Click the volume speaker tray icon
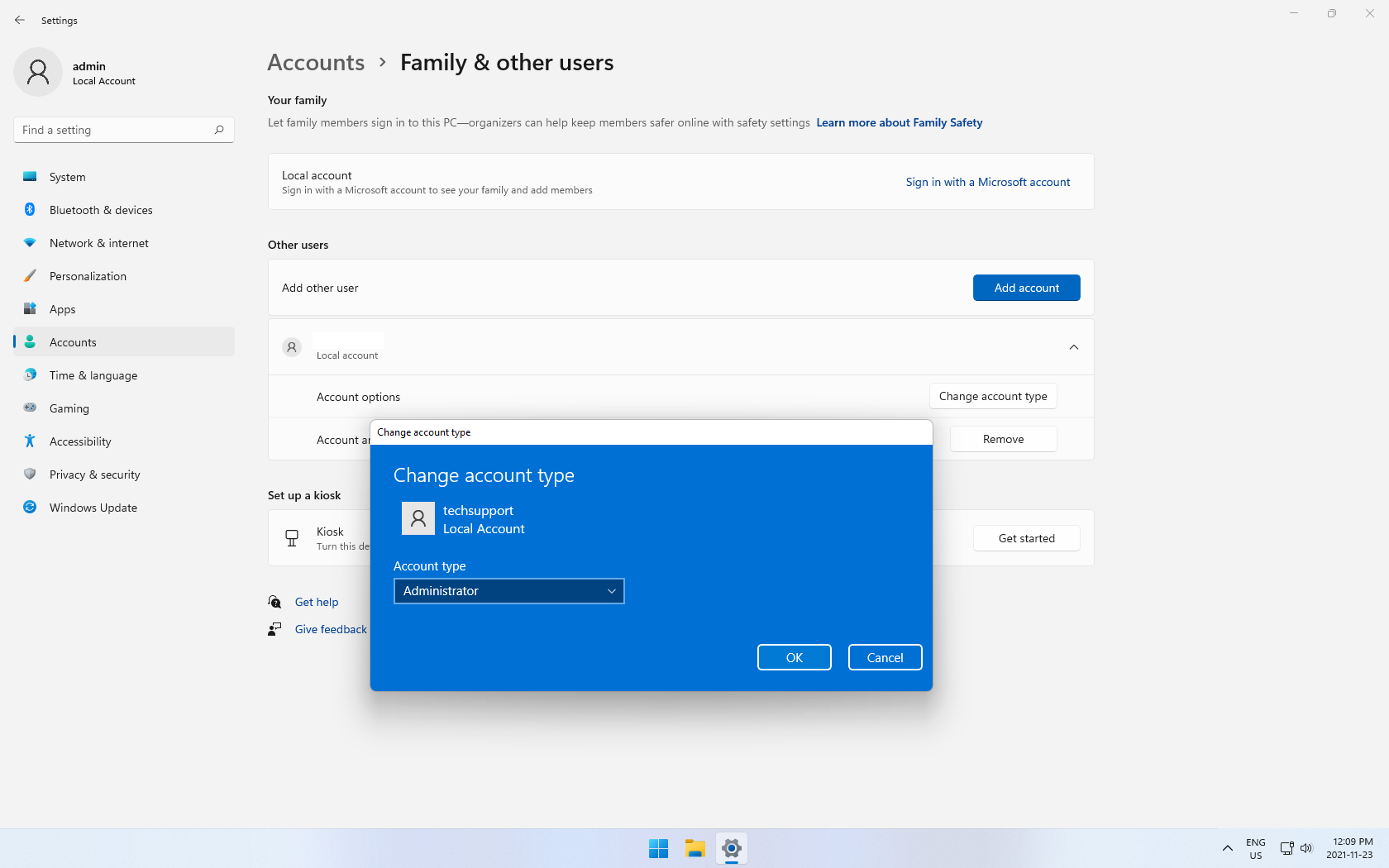The image size is (1389, 868). (x=1306, y=848)
